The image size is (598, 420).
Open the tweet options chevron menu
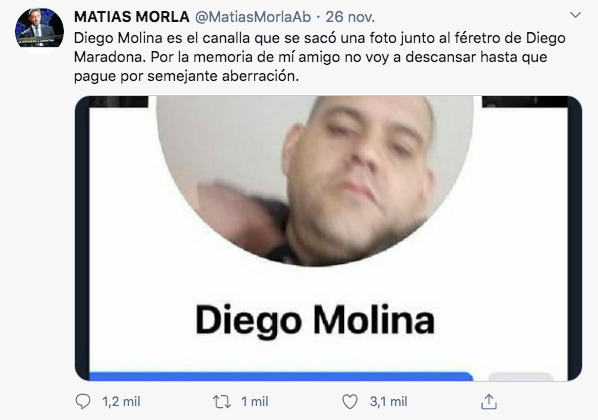(575, 15)
